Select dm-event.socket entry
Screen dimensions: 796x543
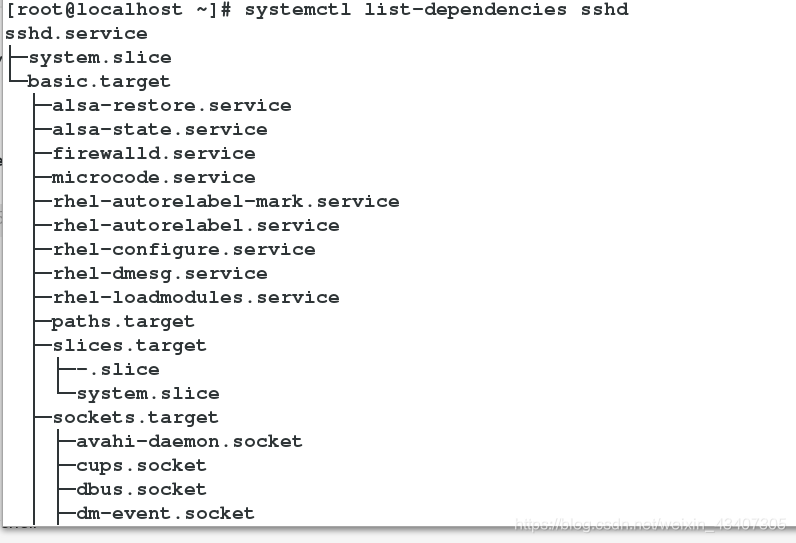165,513
